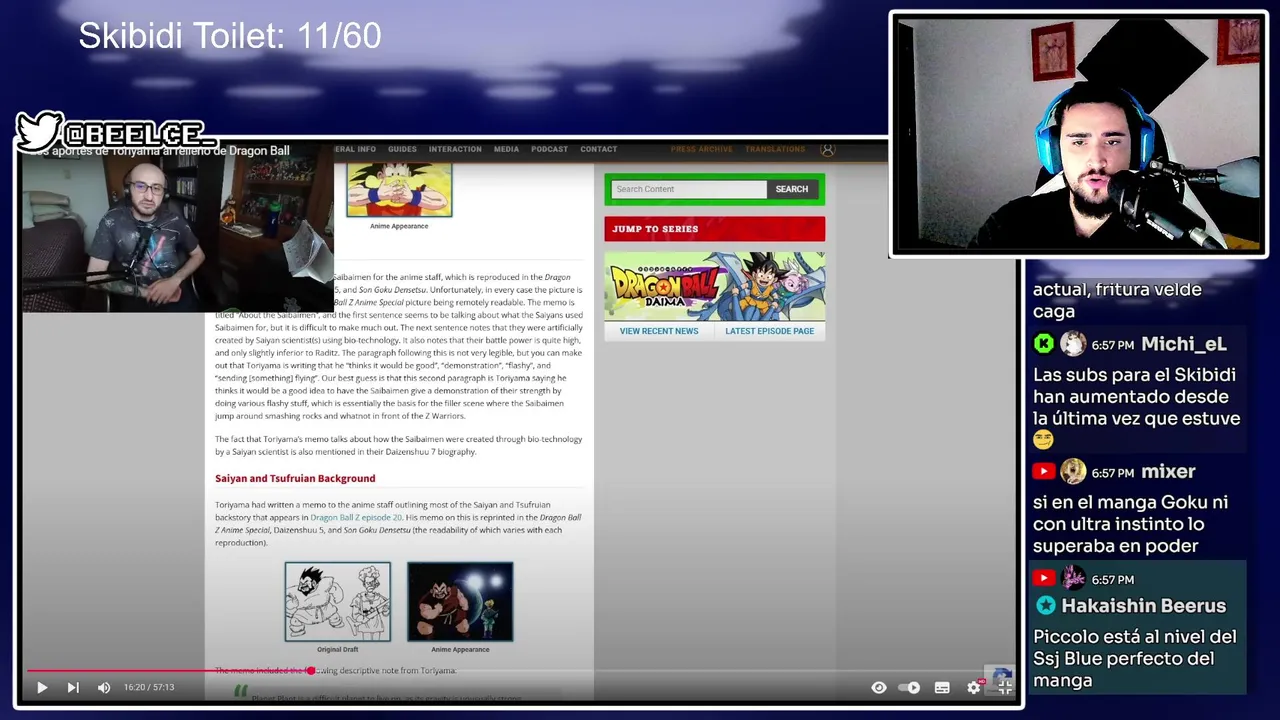This screenshot has width=1280, height=720.
Task: Seek by clicking the red progress bar handle
Action: (x=311, y=671)
